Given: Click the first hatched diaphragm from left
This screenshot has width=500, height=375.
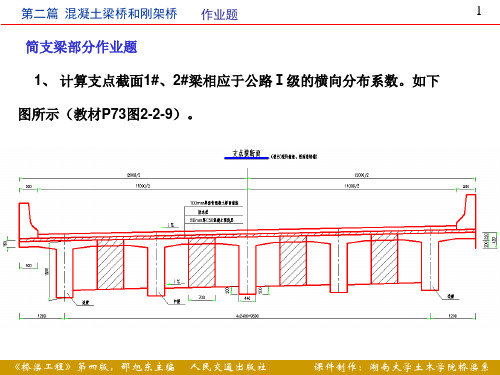Looking at the screenshot, I should pyautogui.click(x=110, y=264).
